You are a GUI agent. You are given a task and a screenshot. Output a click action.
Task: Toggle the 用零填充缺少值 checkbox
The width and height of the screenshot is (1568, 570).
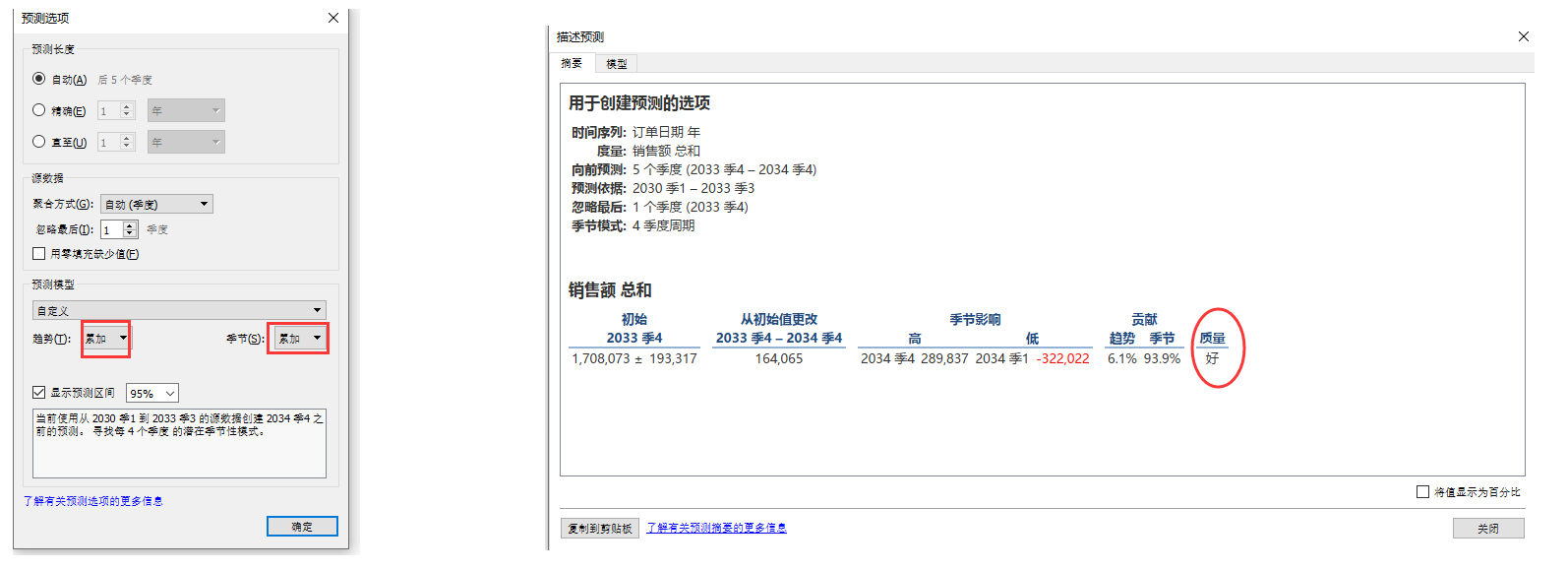pyautogui.click(x=39, y=254)
